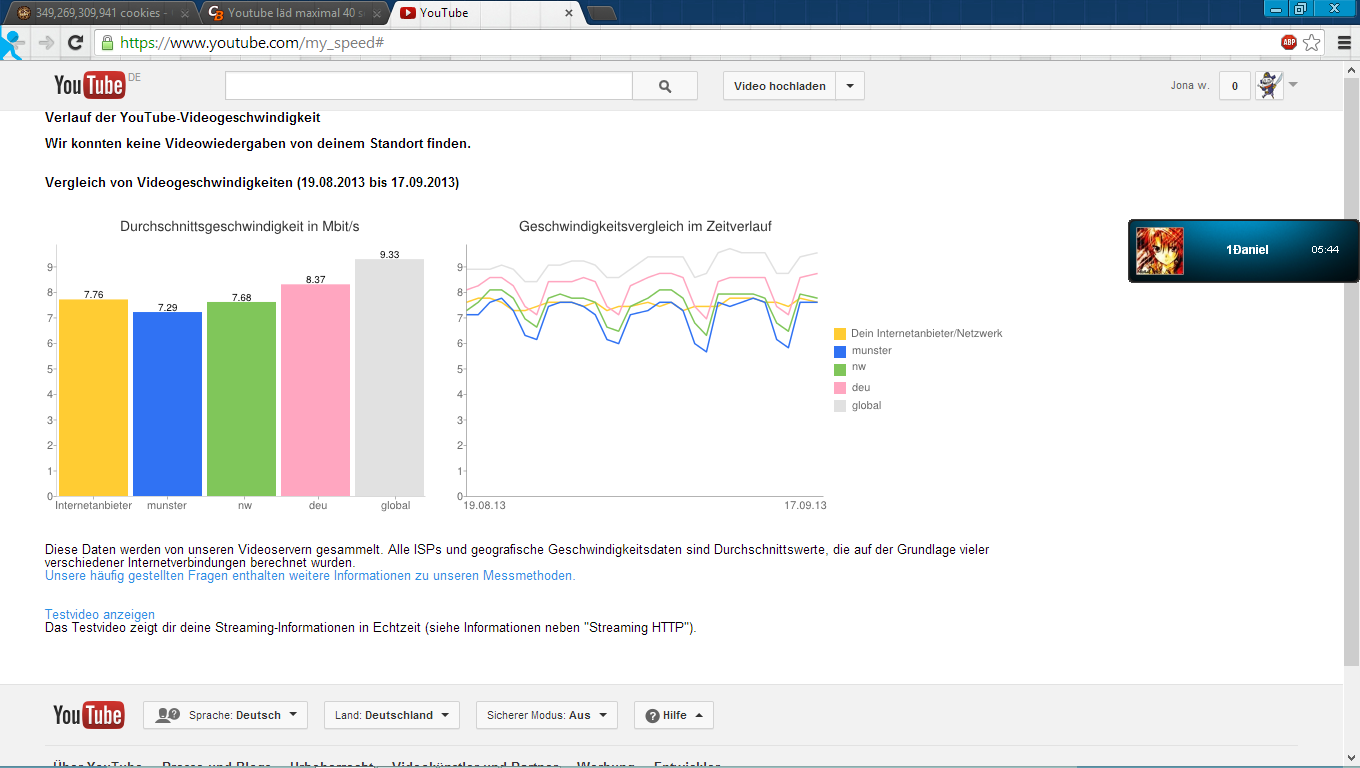
Task: Click the search magnifier button
Action: click(x=665, y=86)
